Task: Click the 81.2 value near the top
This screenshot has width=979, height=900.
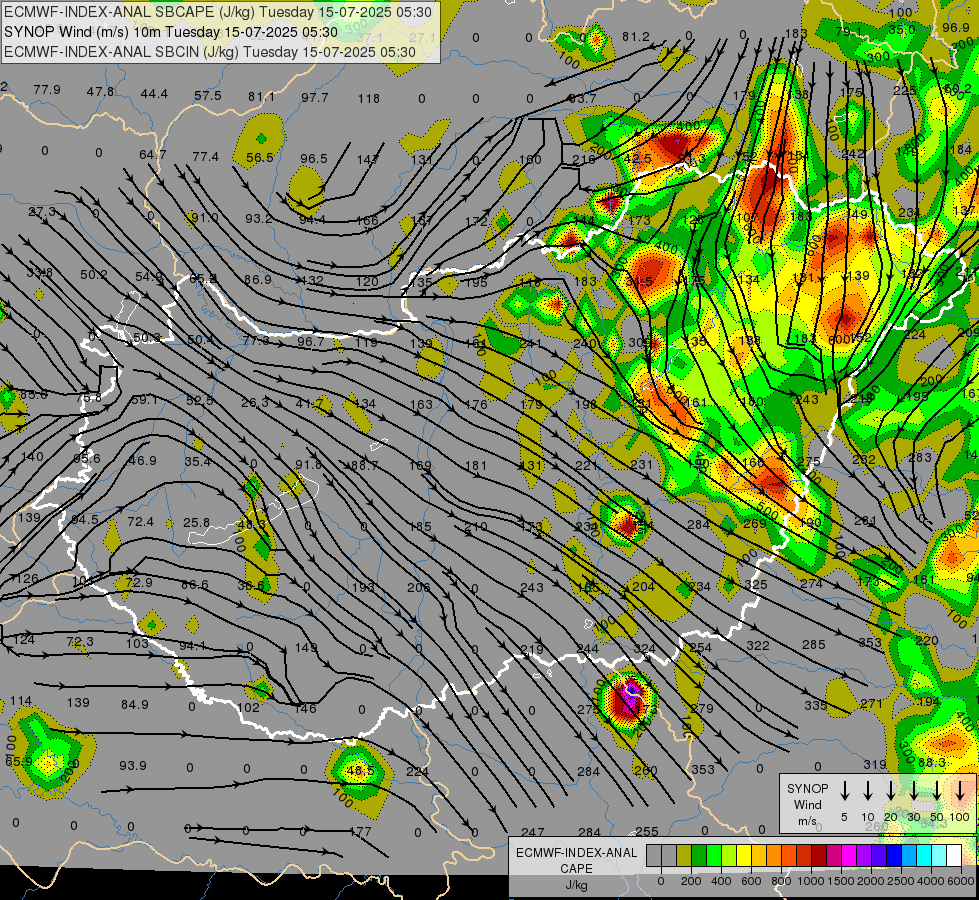Action: coord(636,37)
